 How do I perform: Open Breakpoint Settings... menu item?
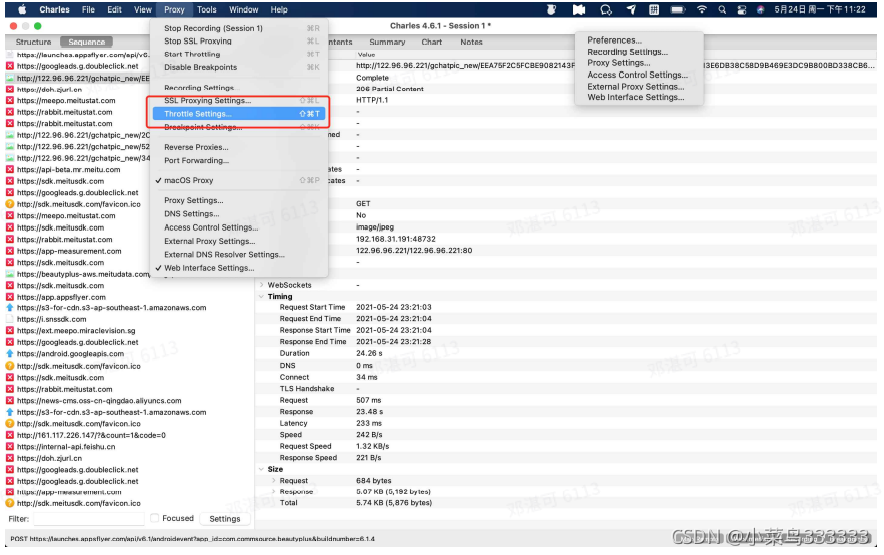(x=238, y=127)
